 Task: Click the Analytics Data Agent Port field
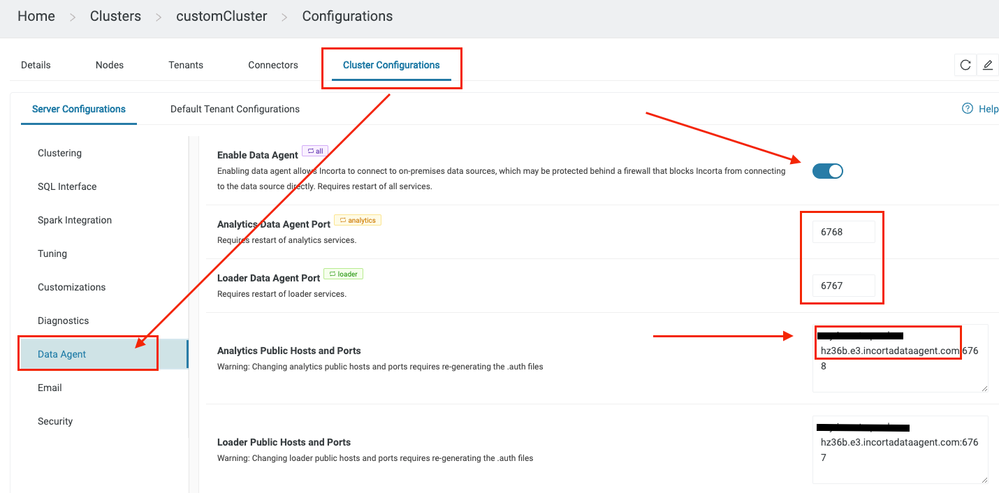pyautogui.click(x=843, y=232)
